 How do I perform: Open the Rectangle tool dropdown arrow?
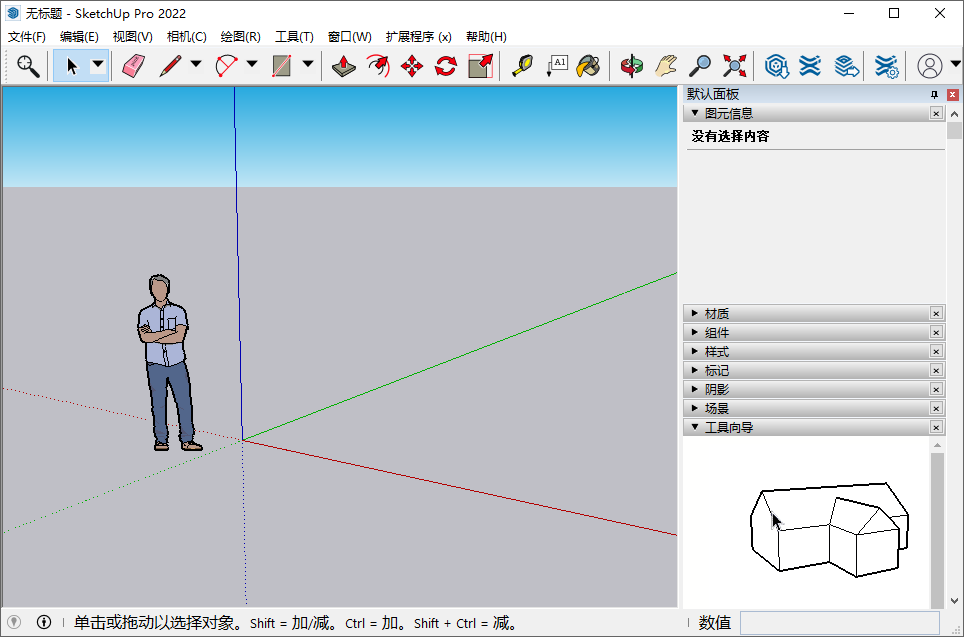[308, 66]
